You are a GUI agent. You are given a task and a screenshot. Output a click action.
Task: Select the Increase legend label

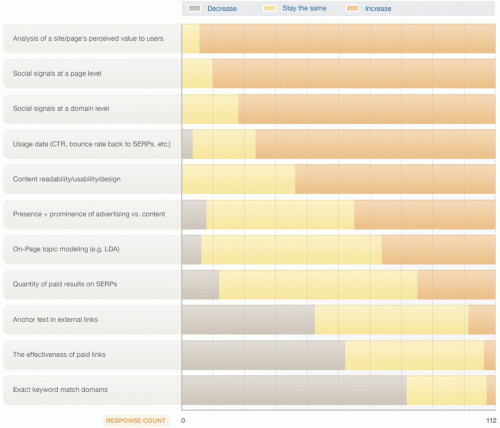tap(378, 9)
